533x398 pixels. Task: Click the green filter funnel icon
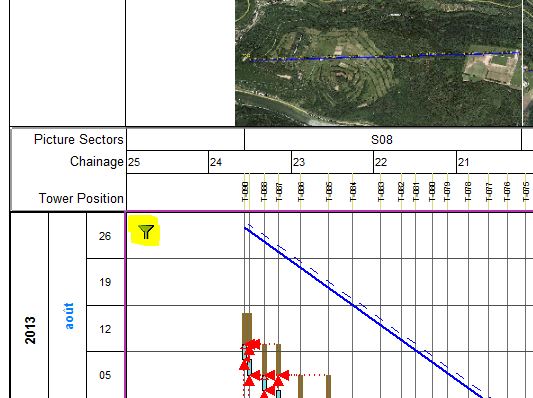(146, 232)
